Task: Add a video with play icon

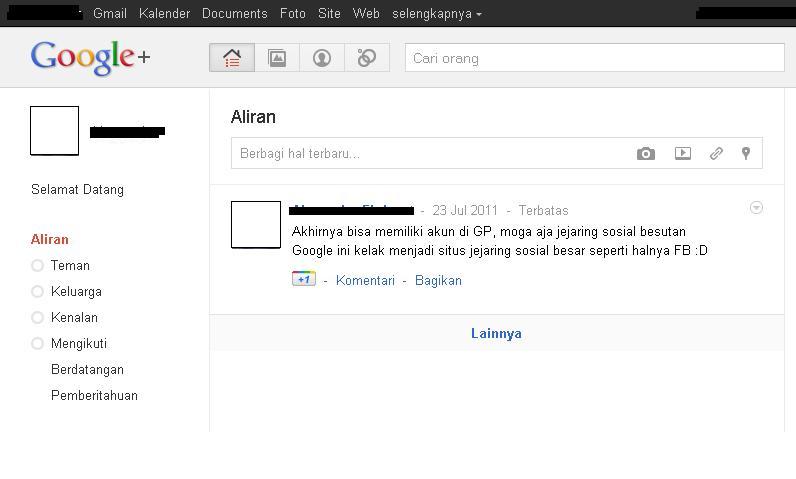Action: [x=683, y=153]
